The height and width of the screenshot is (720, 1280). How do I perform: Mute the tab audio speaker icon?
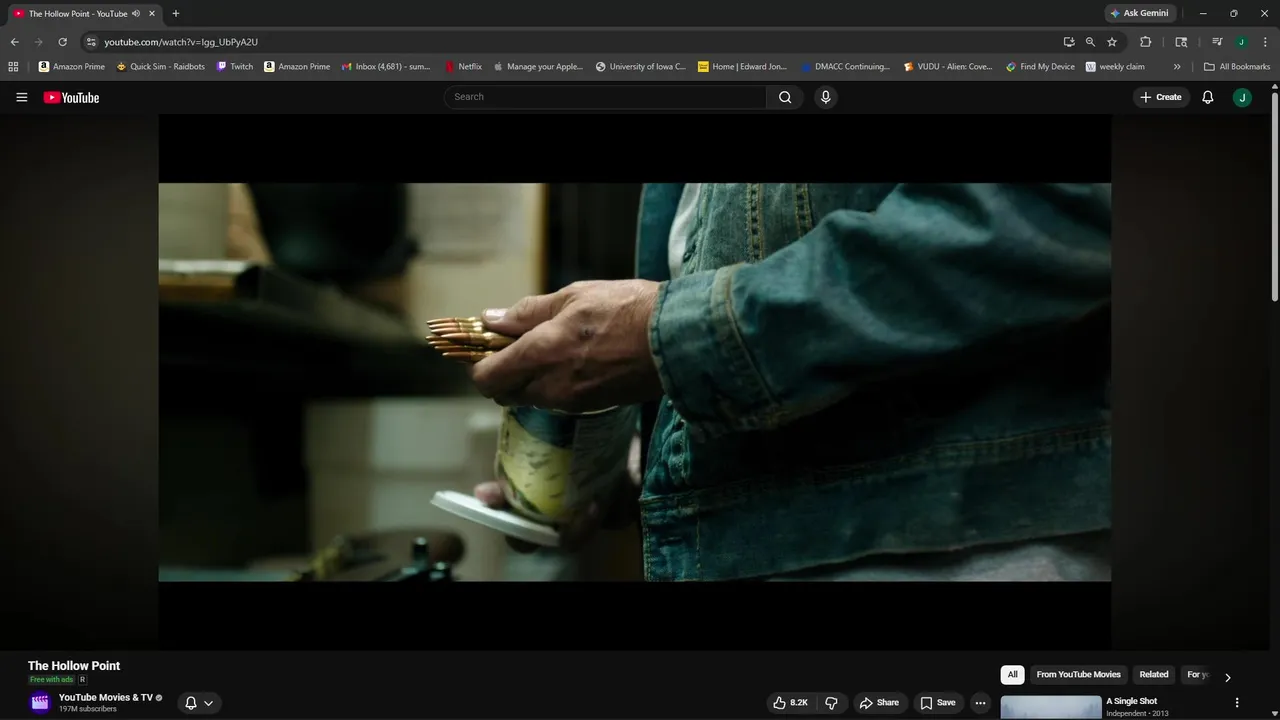coord(136,14)
